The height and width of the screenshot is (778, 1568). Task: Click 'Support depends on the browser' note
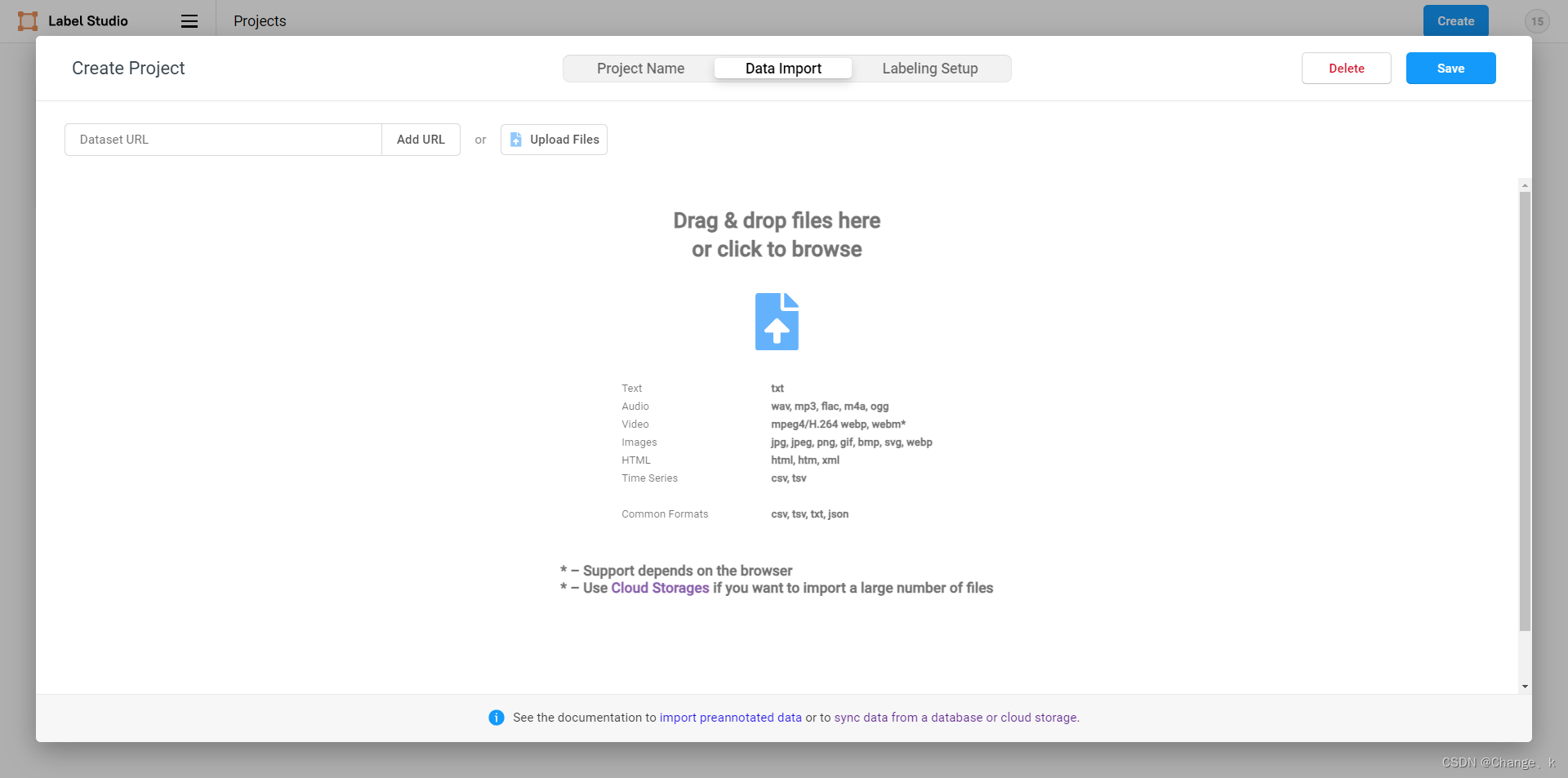(x=688, y=571)
